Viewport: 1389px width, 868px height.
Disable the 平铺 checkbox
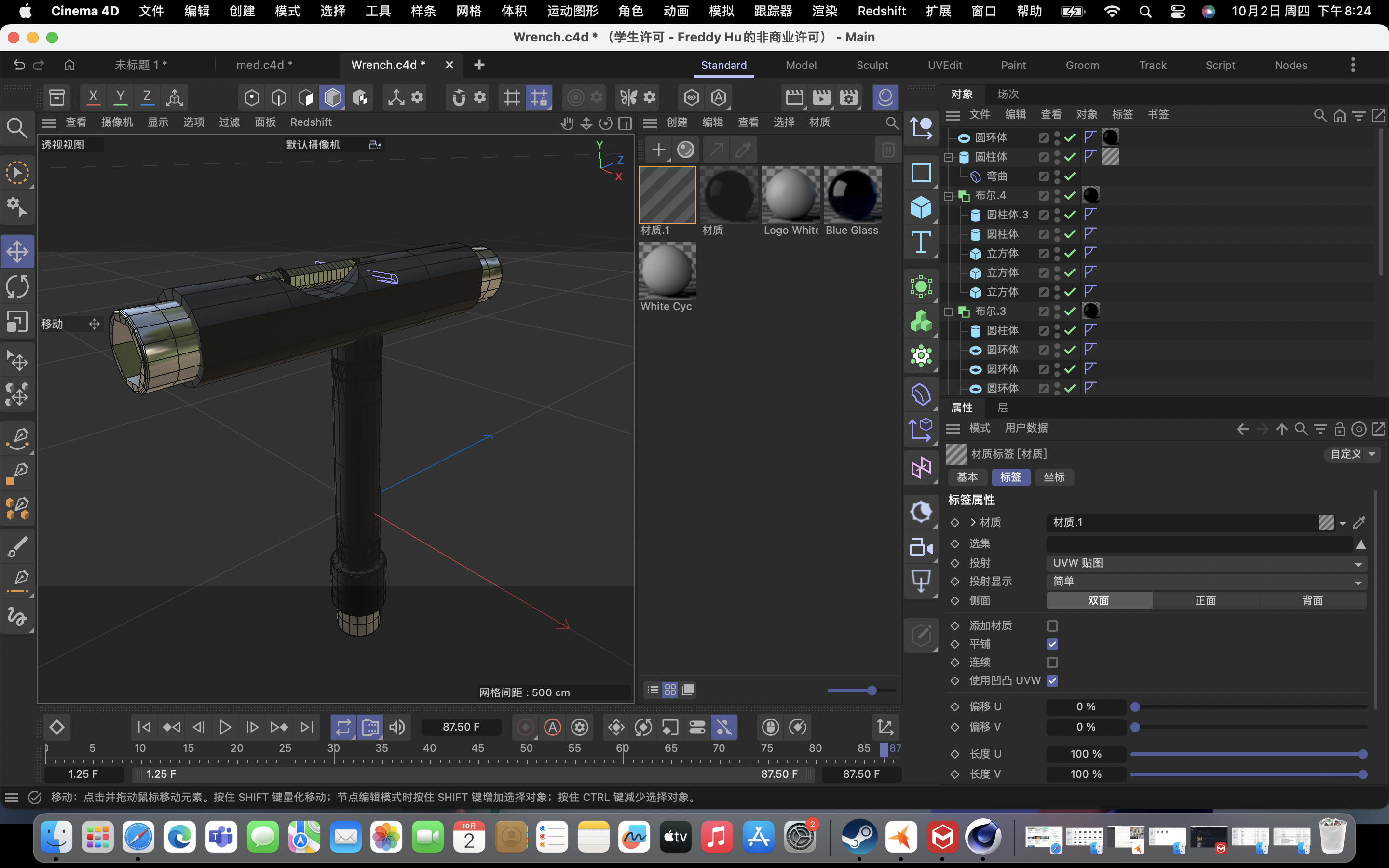(x=1053, y=644)
